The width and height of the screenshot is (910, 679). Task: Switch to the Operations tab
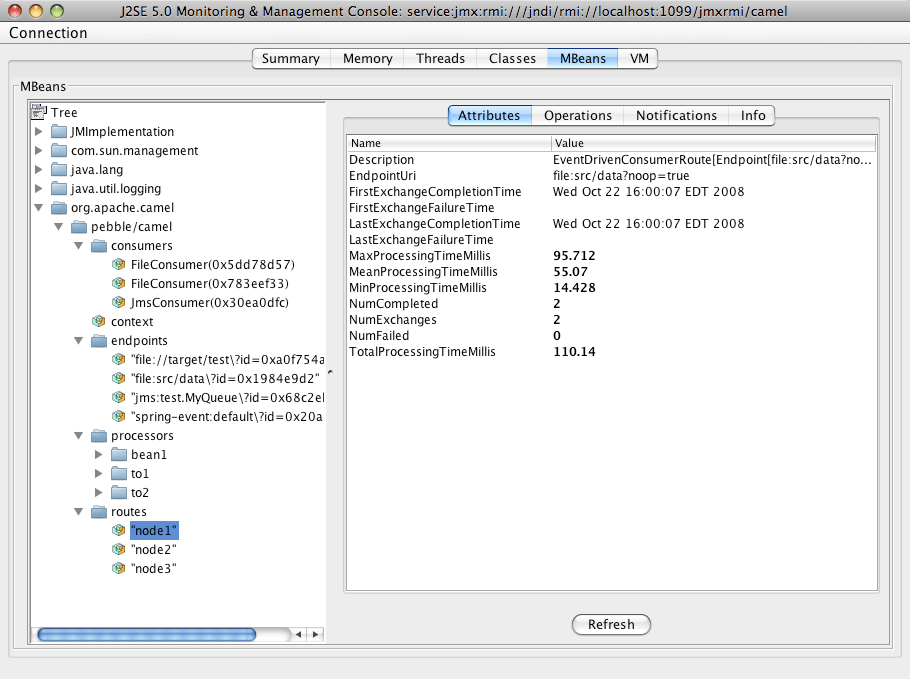578,115
